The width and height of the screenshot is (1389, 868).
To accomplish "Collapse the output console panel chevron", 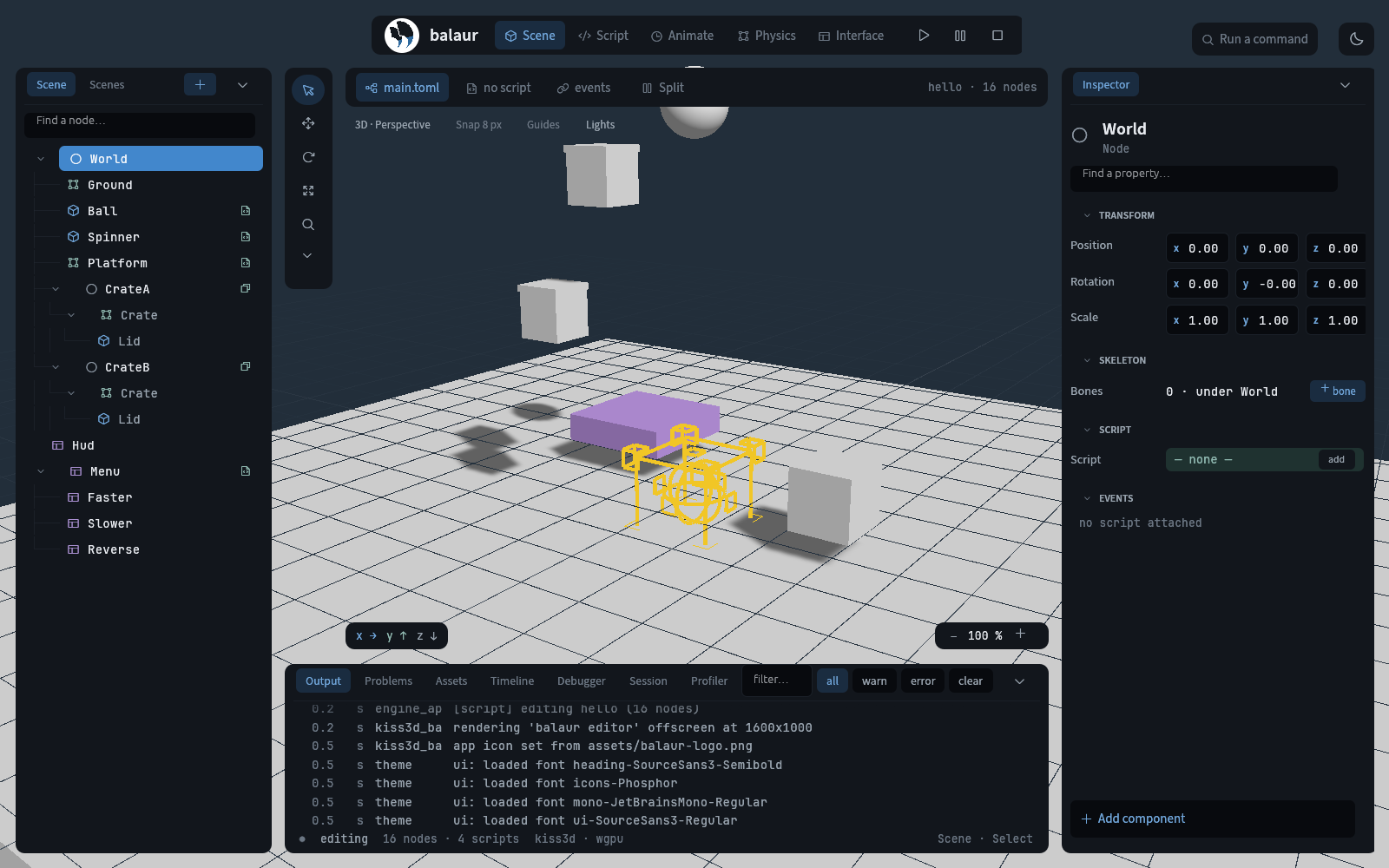I will (1020, 681).
